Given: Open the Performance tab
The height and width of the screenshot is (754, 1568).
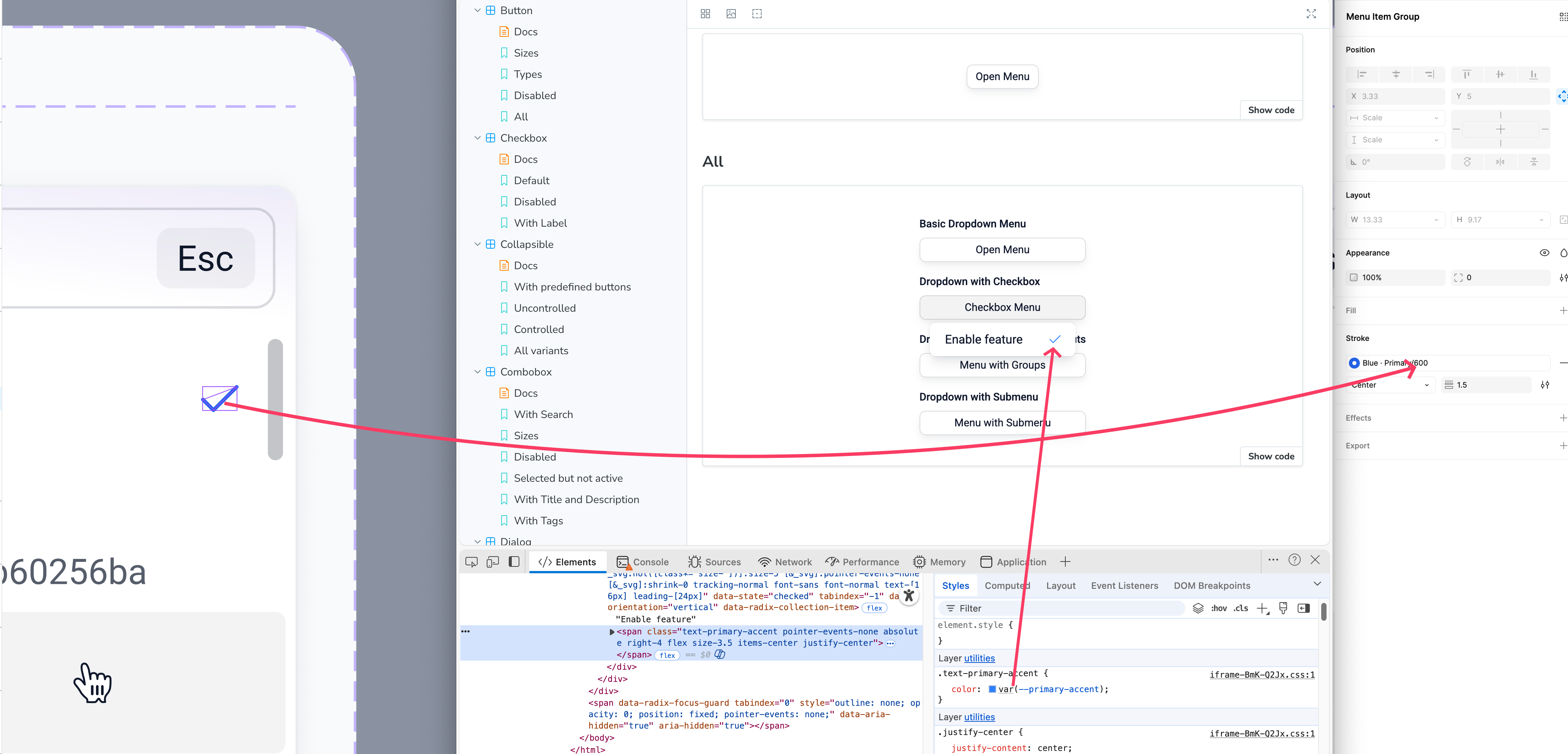Looking at the screenshot, I should click(862, 562).
